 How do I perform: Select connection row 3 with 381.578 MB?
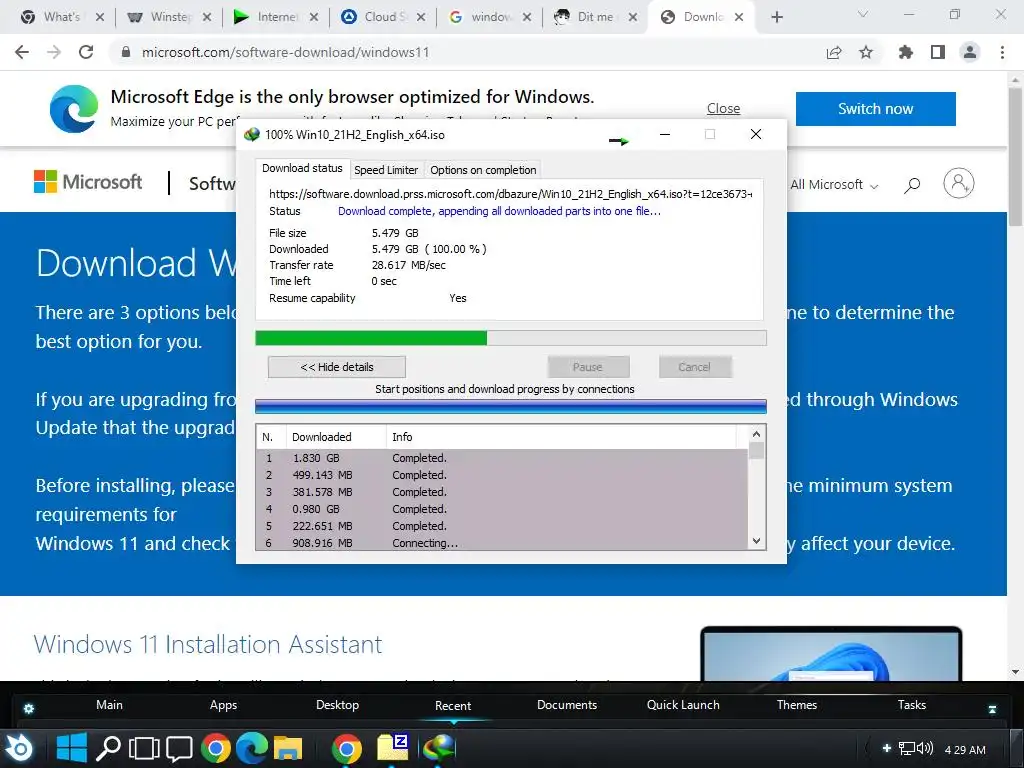pyautogui.click(x=502, y=492)
